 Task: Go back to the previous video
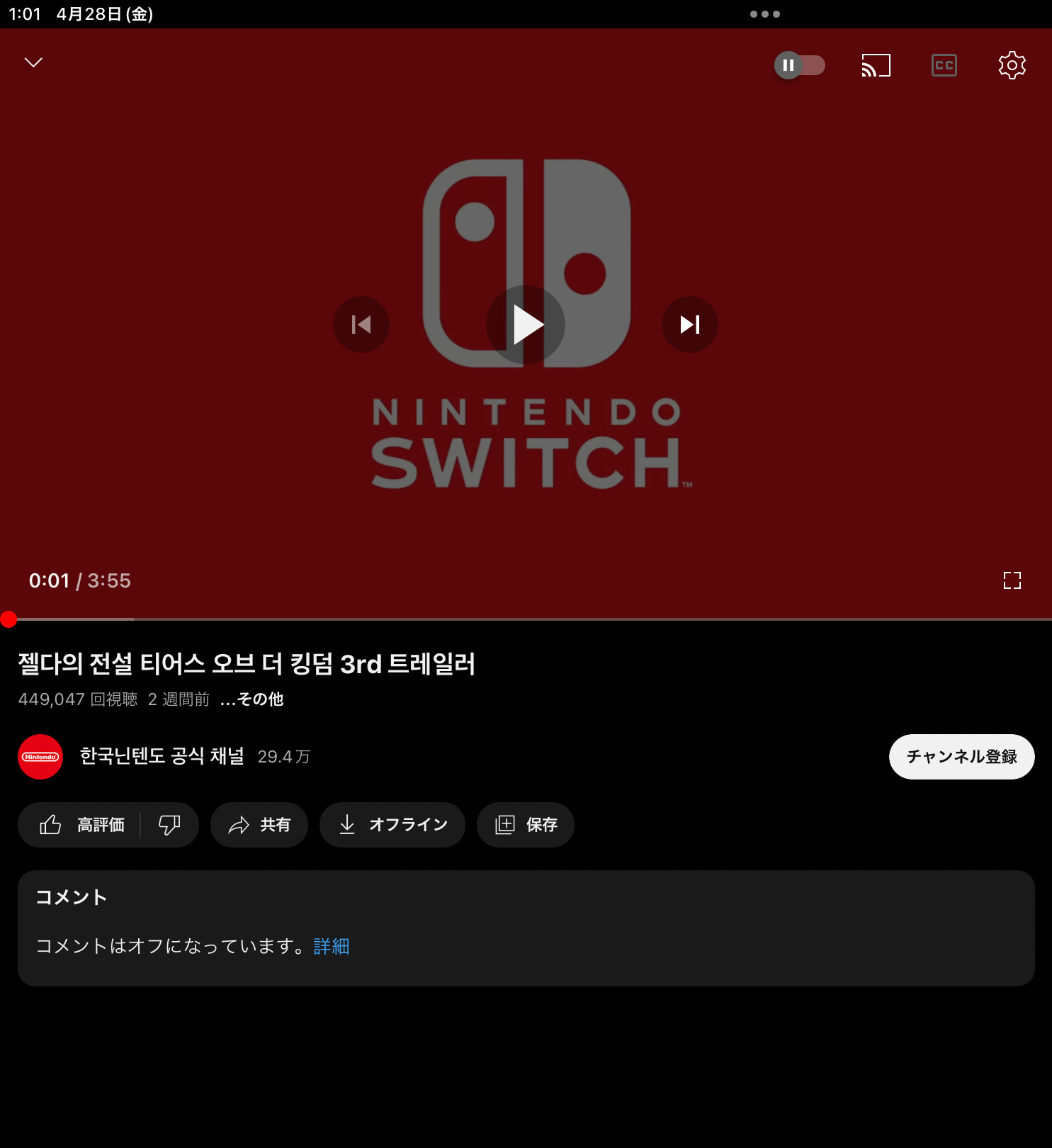[x=361, y=325]
